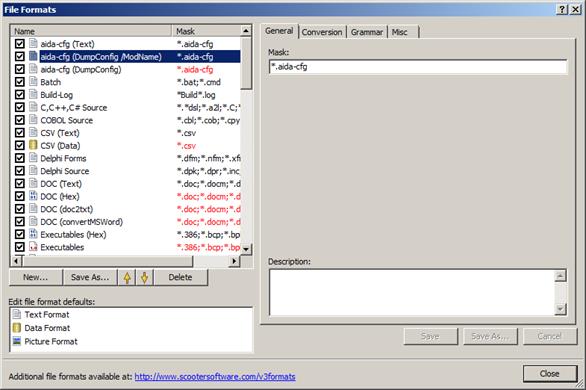Click into the Mask input field
This screenshot has width=586, height=390.
click(418, 67)
